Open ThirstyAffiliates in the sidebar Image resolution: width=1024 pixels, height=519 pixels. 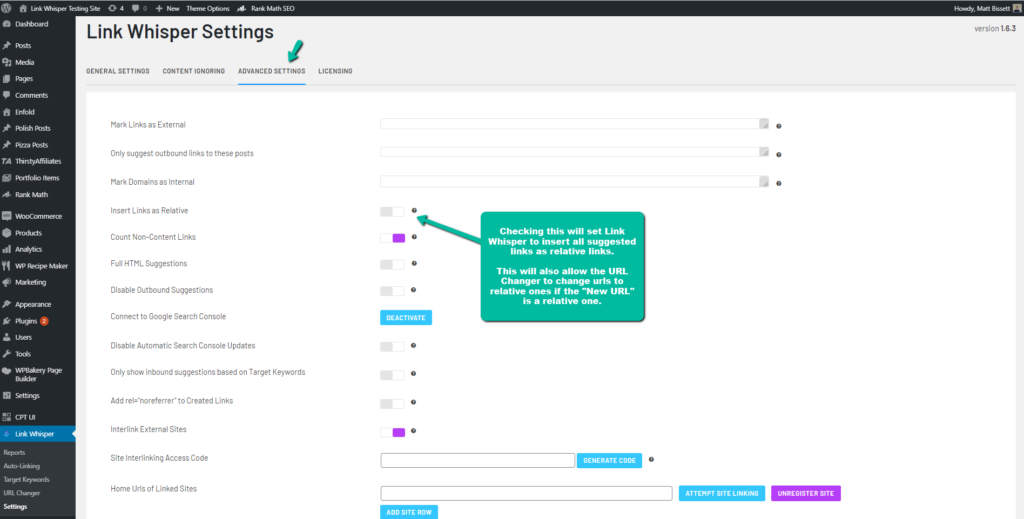37,161
